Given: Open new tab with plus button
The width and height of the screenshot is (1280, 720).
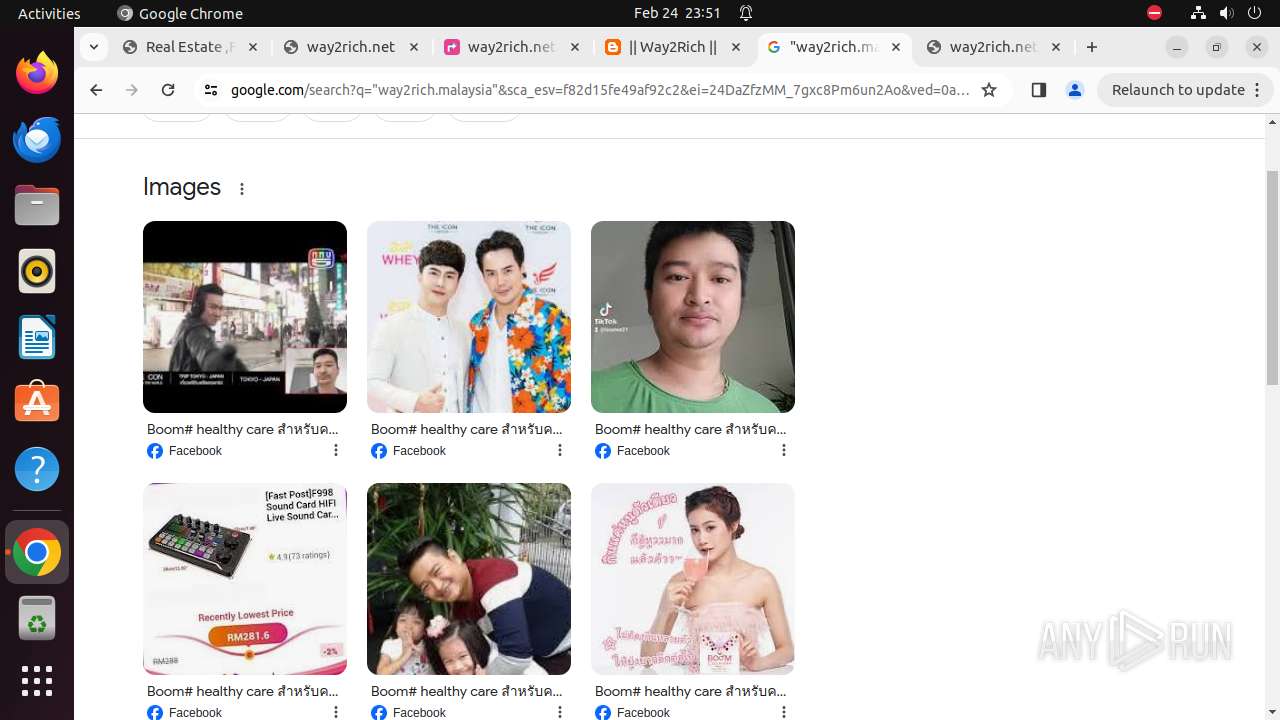Looking at the screenshot, I should click(1092, 47).
